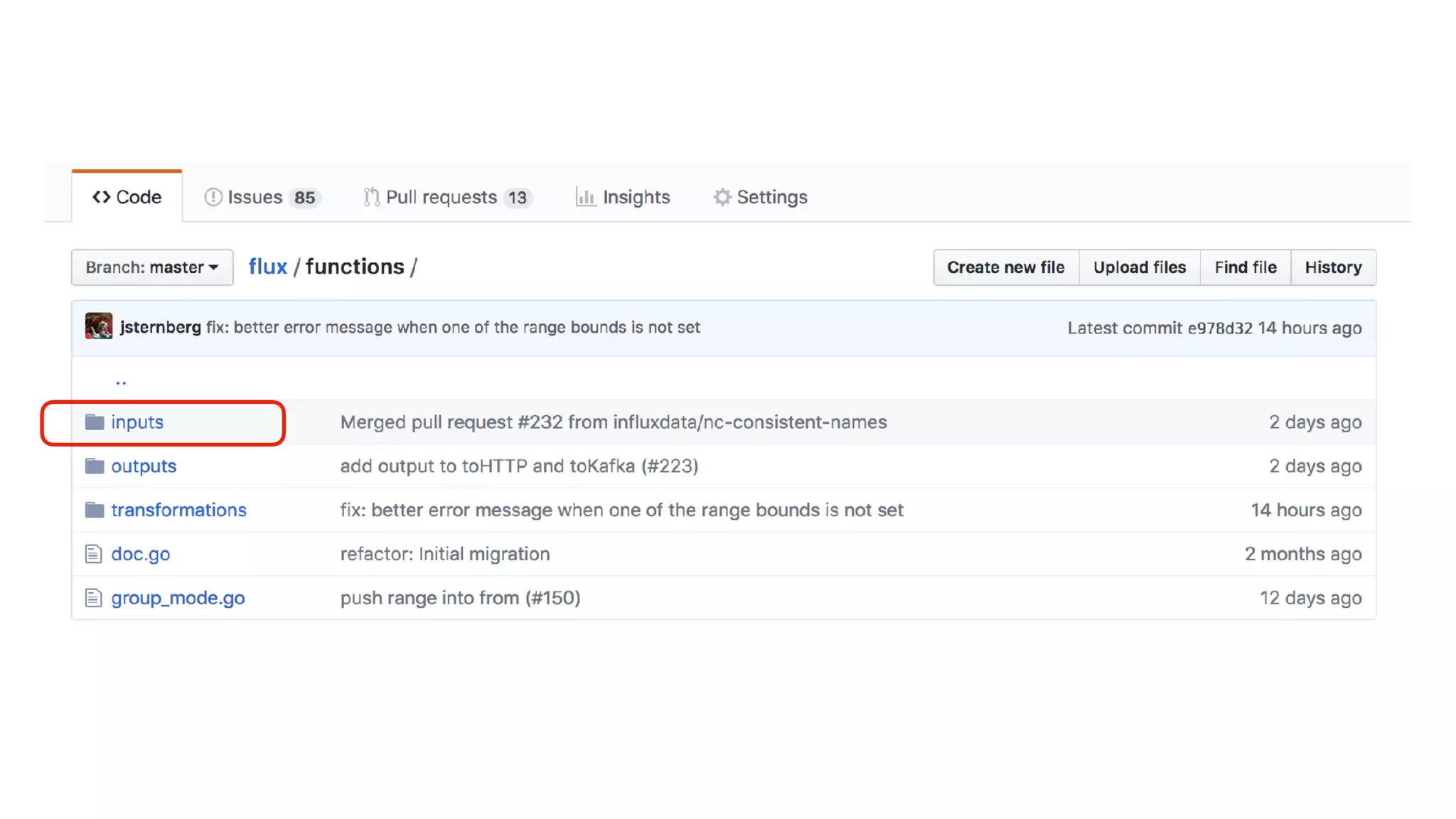
Task: Open the transformations folder link
Action: [178, 510]
